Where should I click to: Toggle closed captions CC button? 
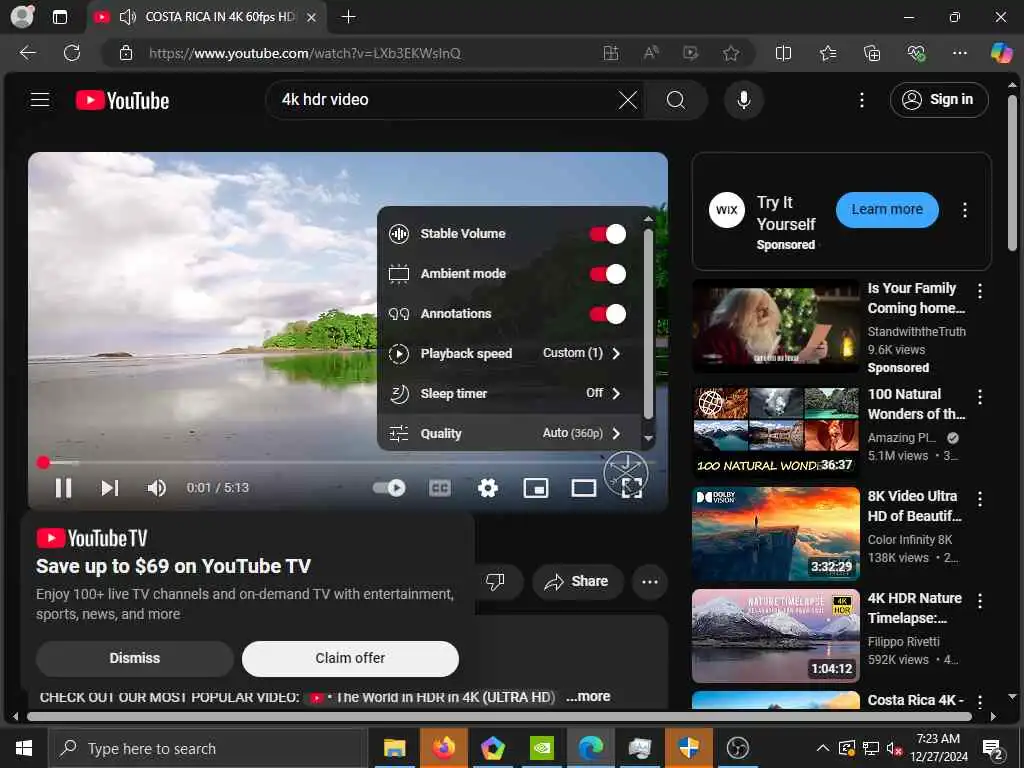[x=440, y=488]
